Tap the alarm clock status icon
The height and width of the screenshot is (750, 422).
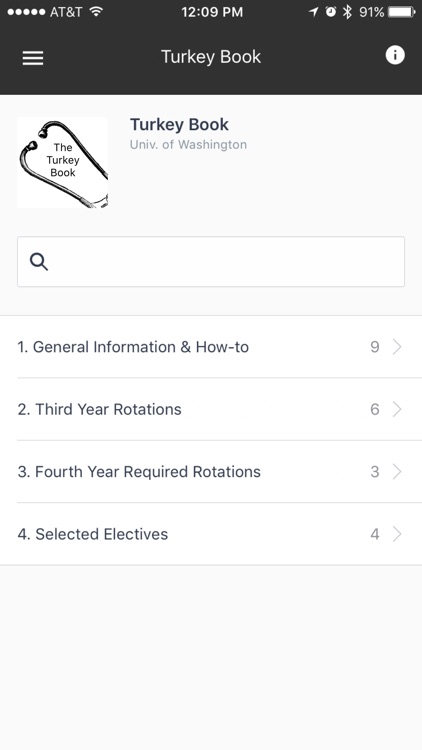coord(331,12)
